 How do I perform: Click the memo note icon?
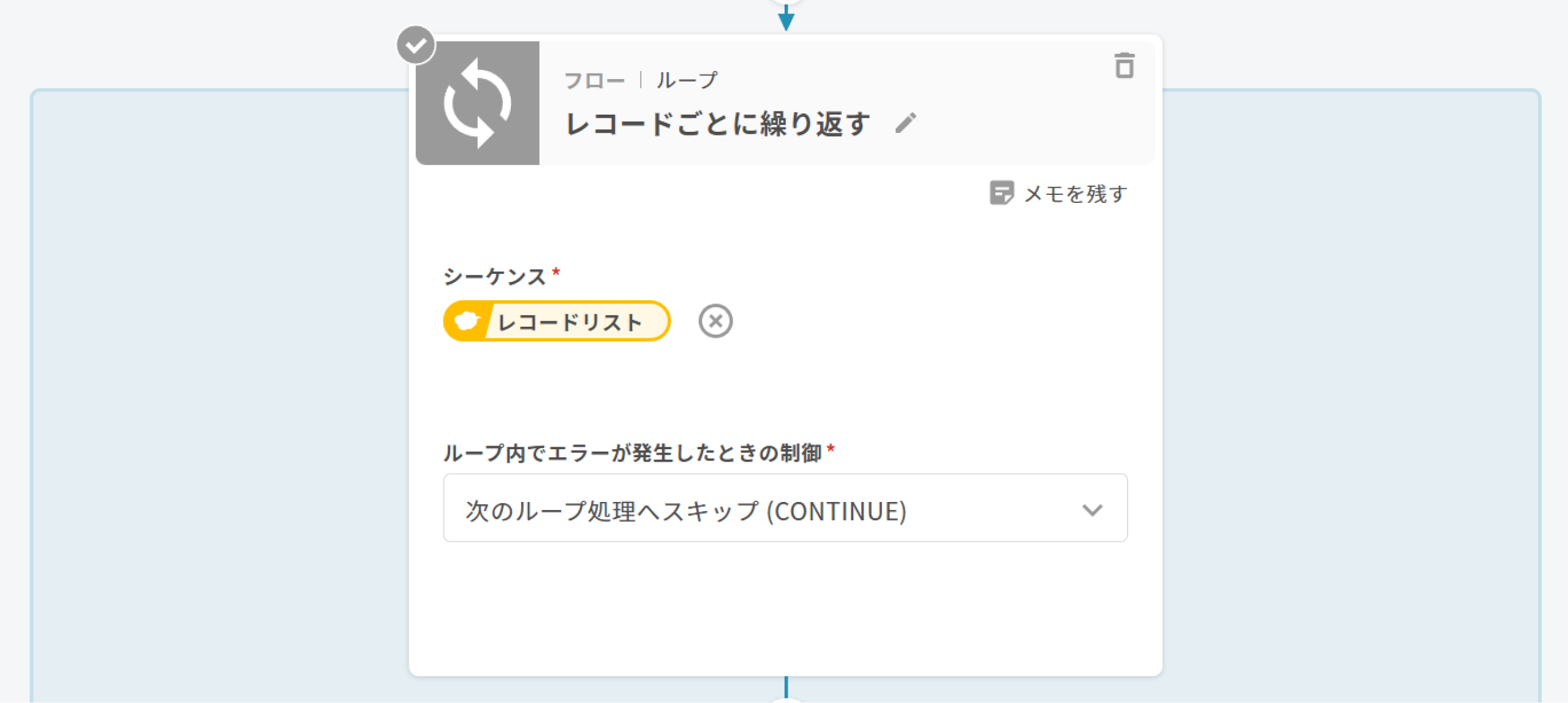click(1001, 193)
